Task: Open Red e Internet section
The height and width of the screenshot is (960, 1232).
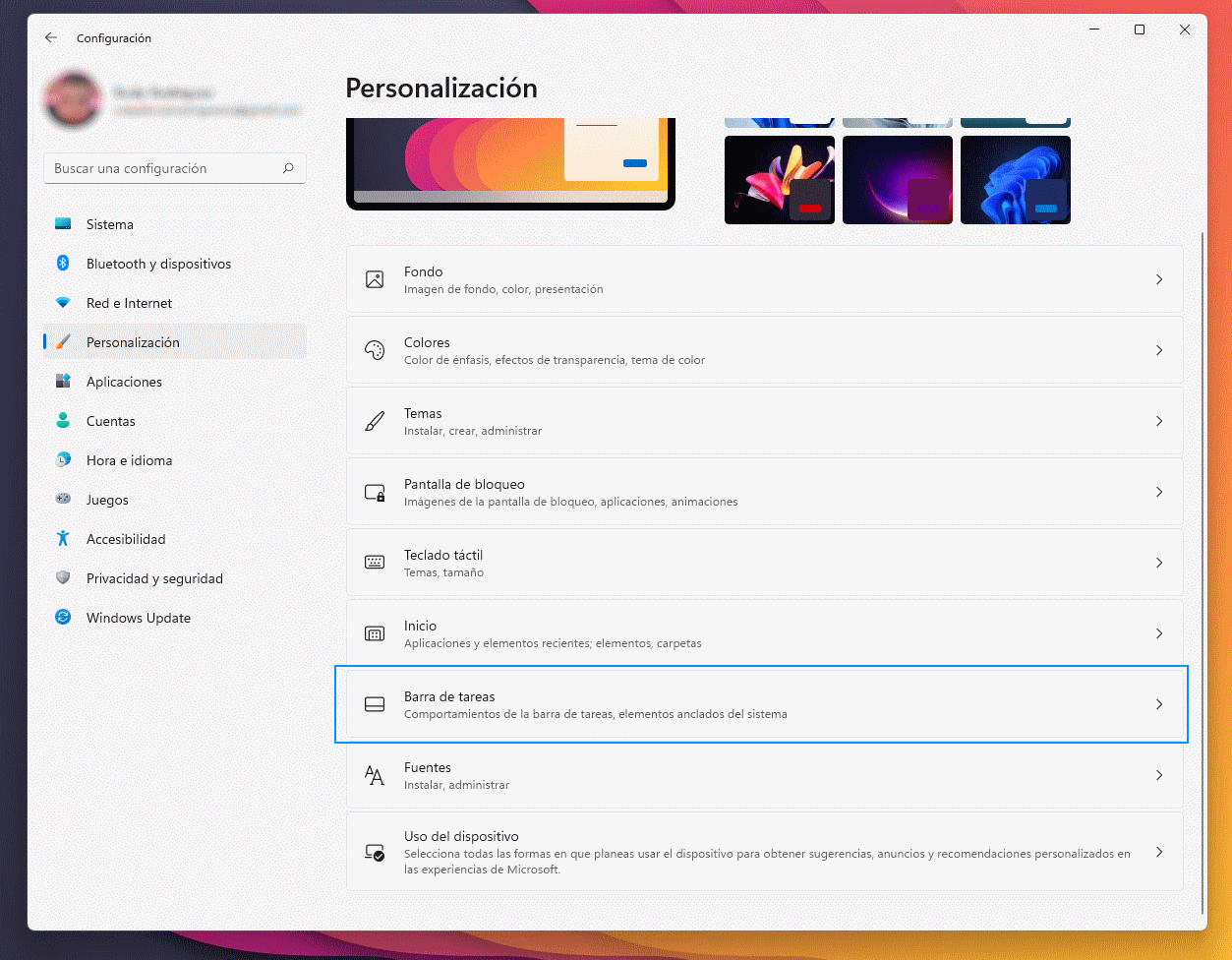Action: 175,303
